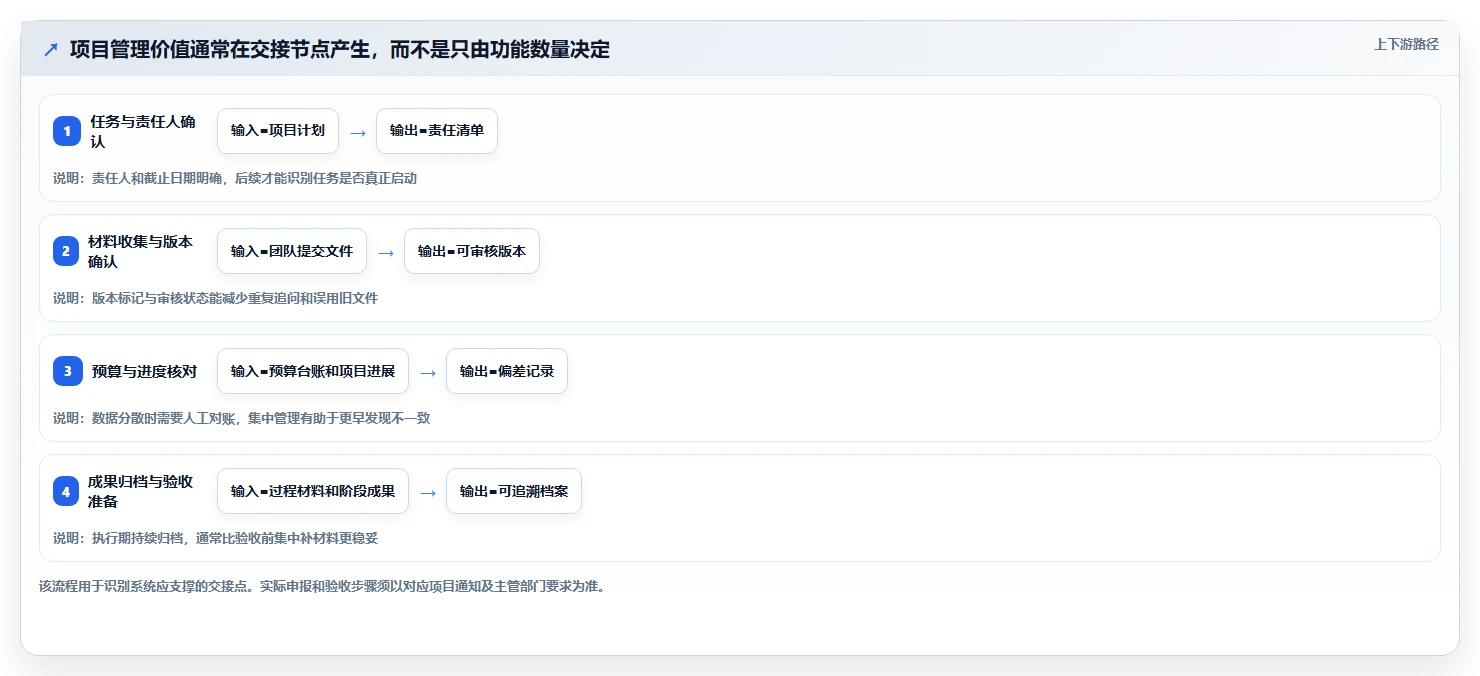Select the 输入=过程材料和阶段成果 box
1480x676 pixels.
click(x=313, y=491)
